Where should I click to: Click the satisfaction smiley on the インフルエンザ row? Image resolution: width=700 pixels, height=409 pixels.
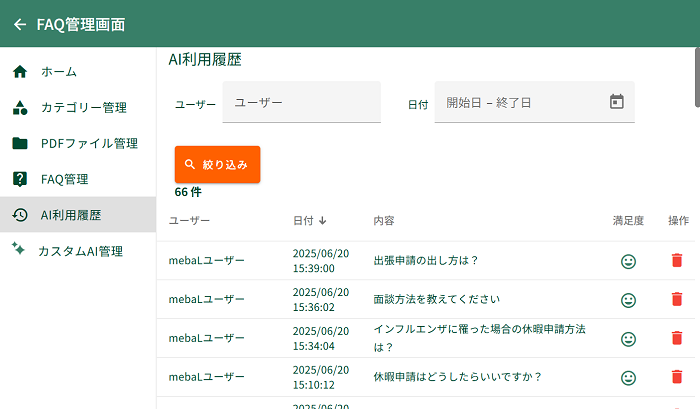click(x=628, y=339)
